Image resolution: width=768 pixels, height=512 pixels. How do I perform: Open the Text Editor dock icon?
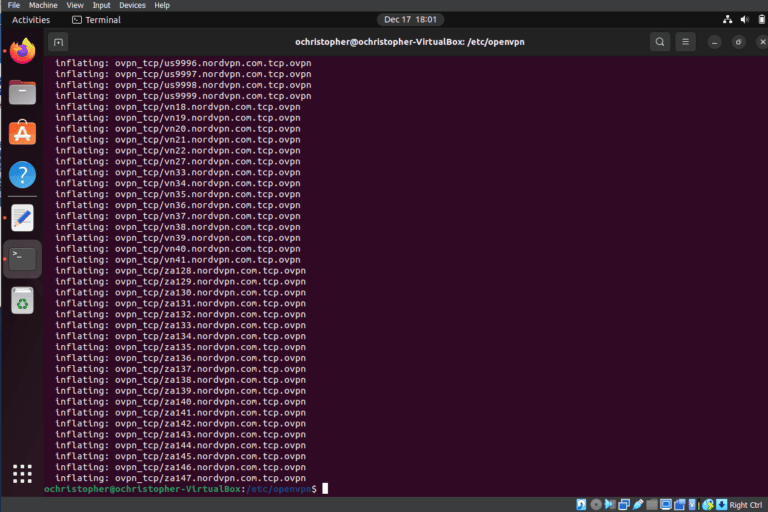(x=23, y=218)
